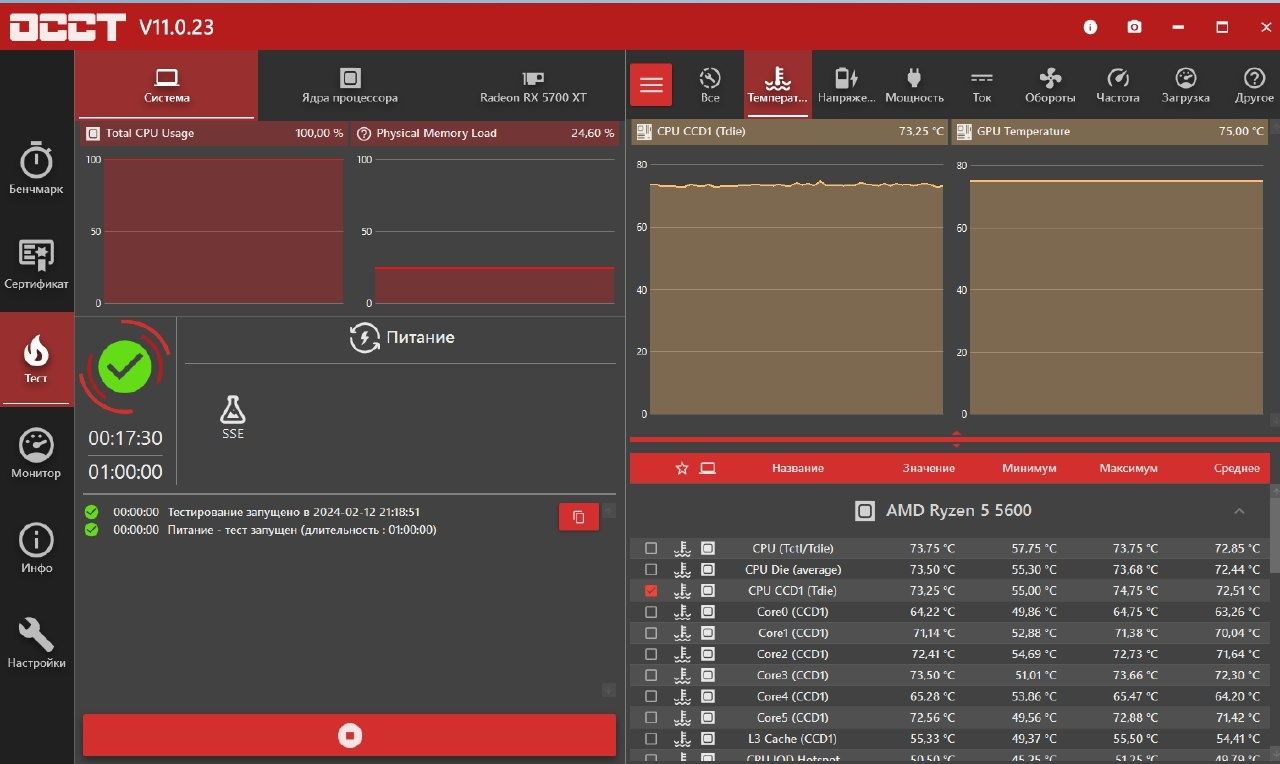Sort by Значение column header

928,468
